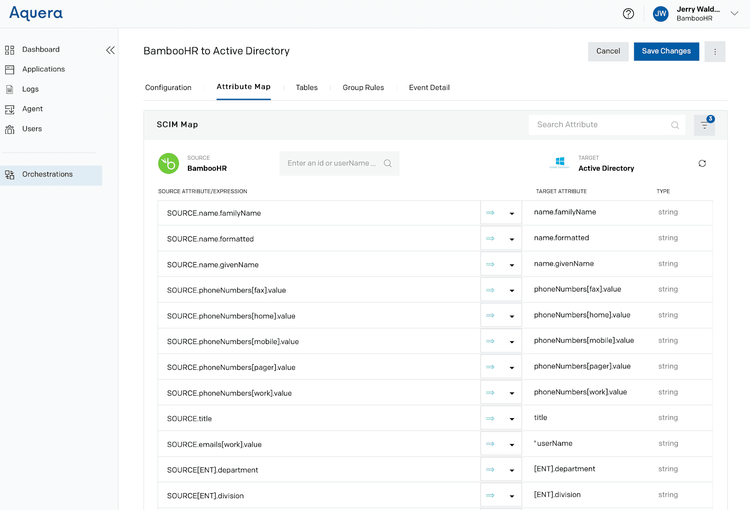Open dropdown for emails[work].value mapping
The image size is (750, 510).
[x=511, y=445]
